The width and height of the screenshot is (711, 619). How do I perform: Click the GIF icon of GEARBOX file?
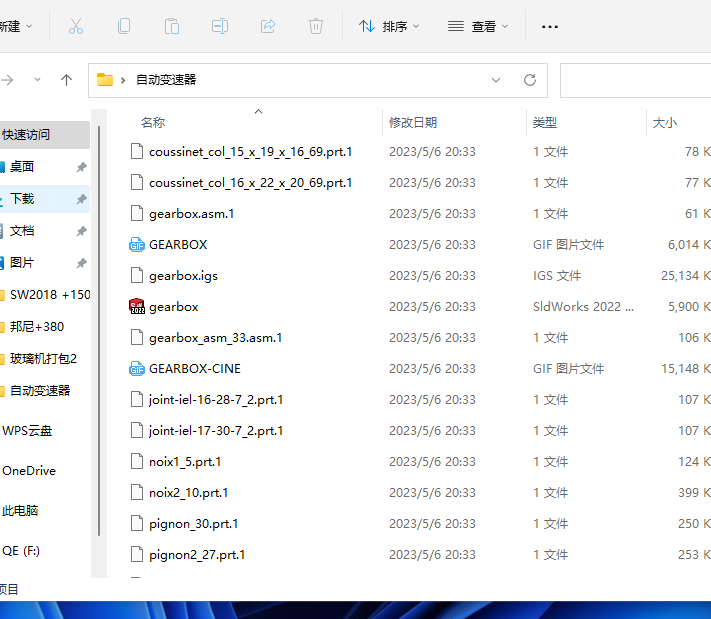[136, 245]
